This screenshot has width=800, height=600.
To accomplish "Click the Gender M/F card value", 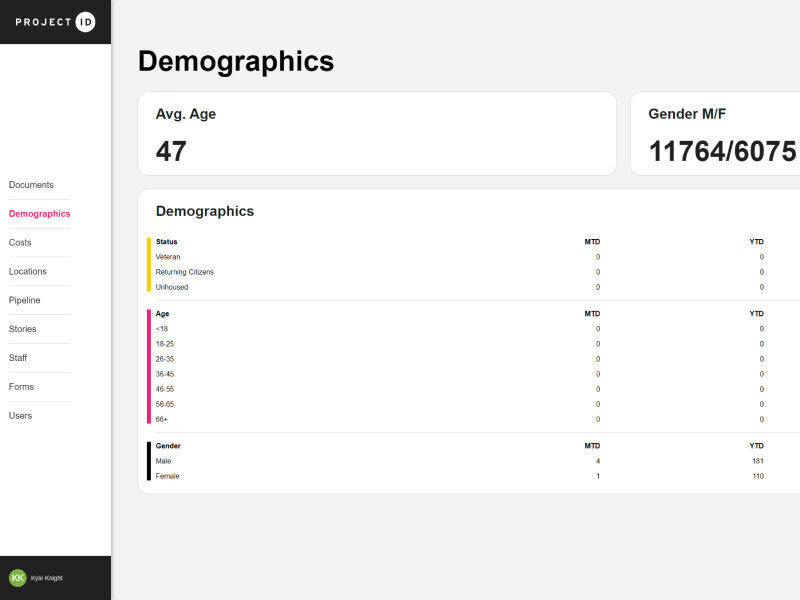I will point(722,152).
